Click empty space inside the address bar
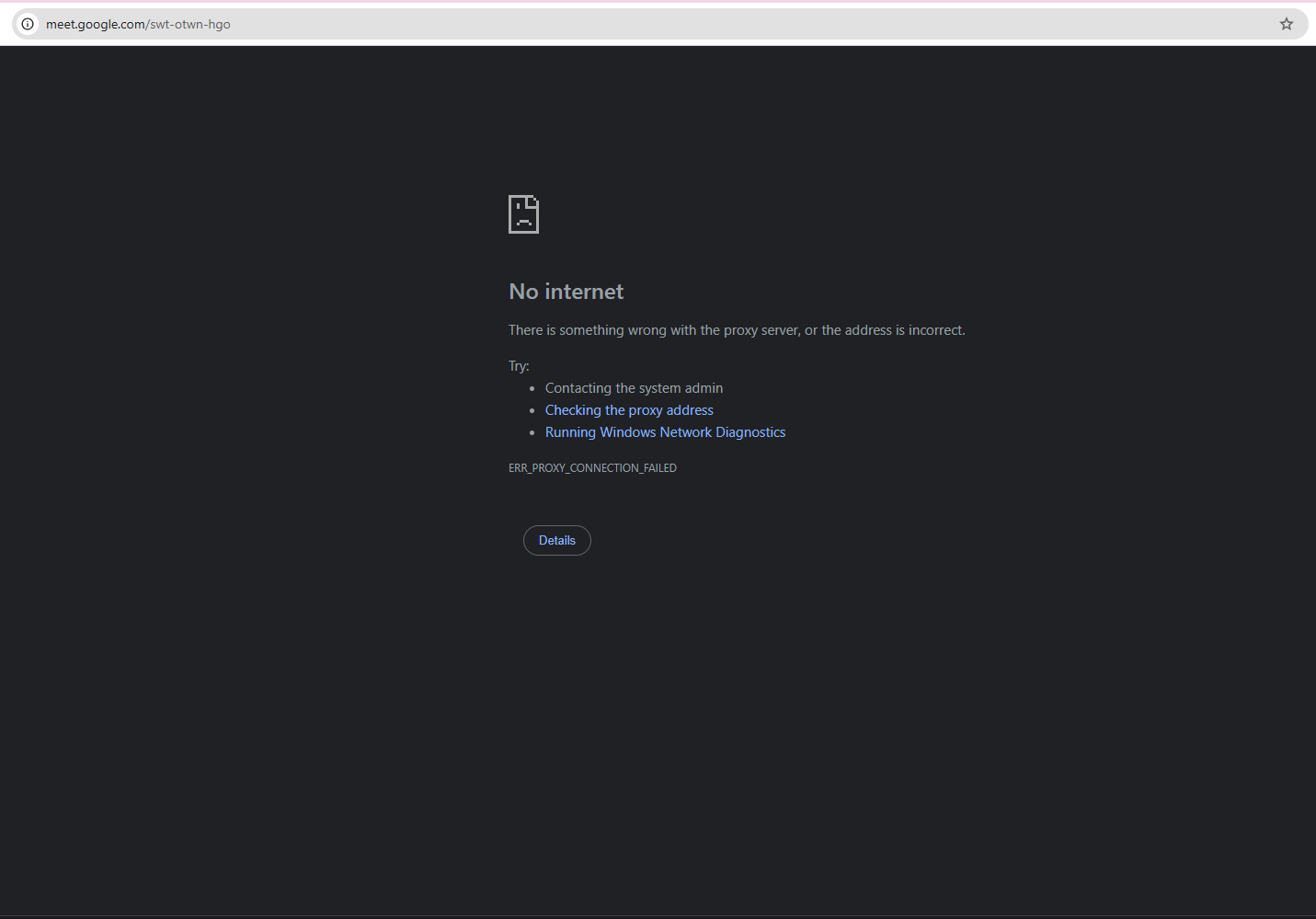Viewport: 1316px width, 919px height. [736, 24]
